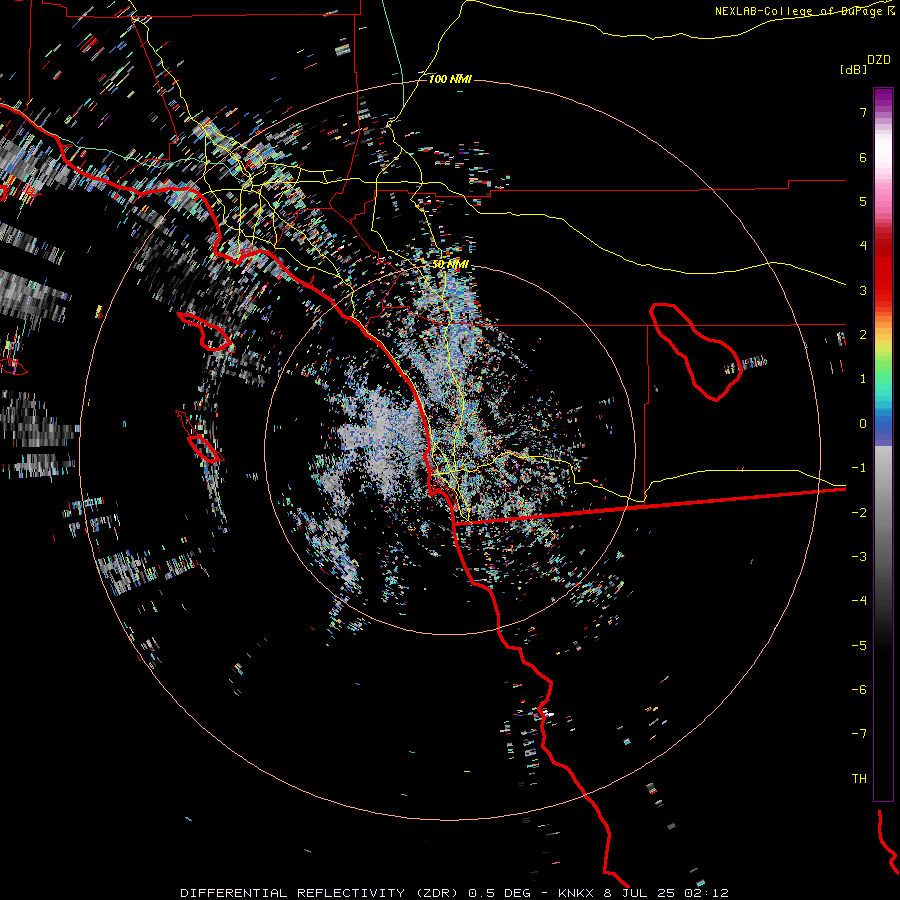Click the -5 value on the color scale

[x=859, y=646]
